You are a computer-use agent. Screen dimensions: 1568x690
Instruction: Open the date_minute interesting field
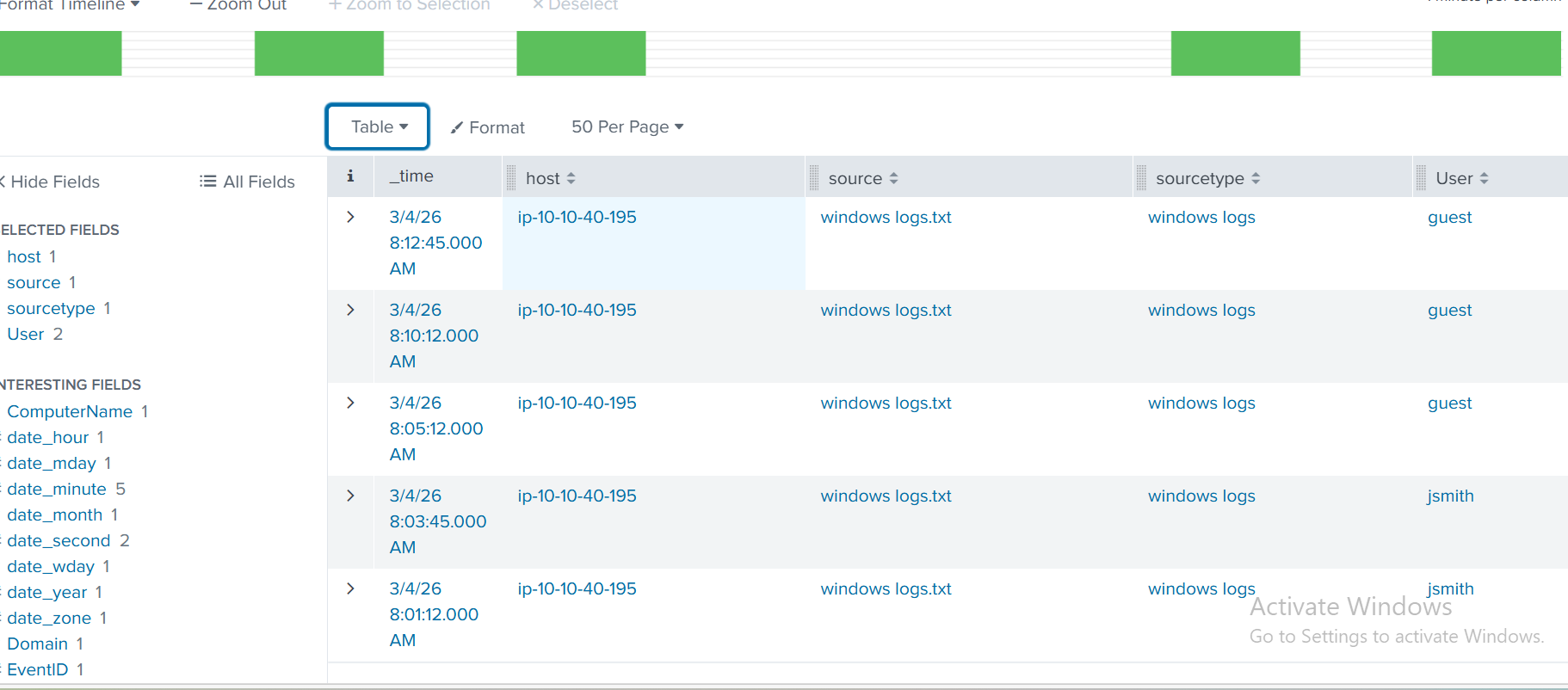coord(57,489)
